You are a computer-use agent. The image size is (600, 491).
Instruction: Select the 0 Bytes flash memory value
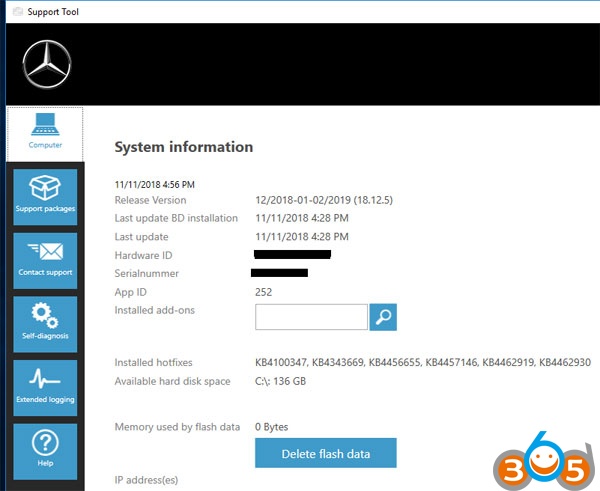(x=272, y=427)
